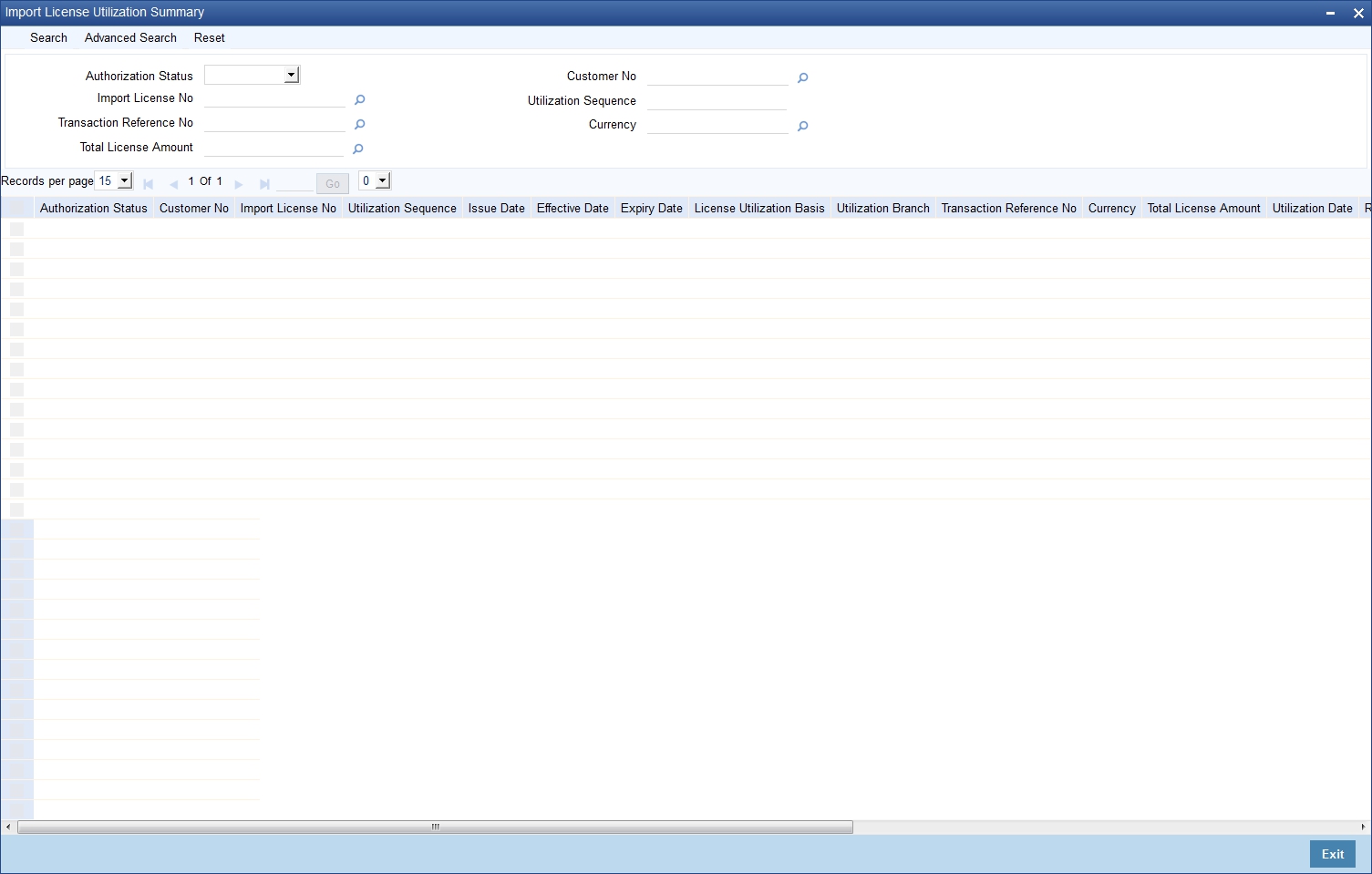Sort by Transaction Reference No column header
The height and width of the screenshot is (874, 1372).
pyautogui.click(x=1008, y=209)
